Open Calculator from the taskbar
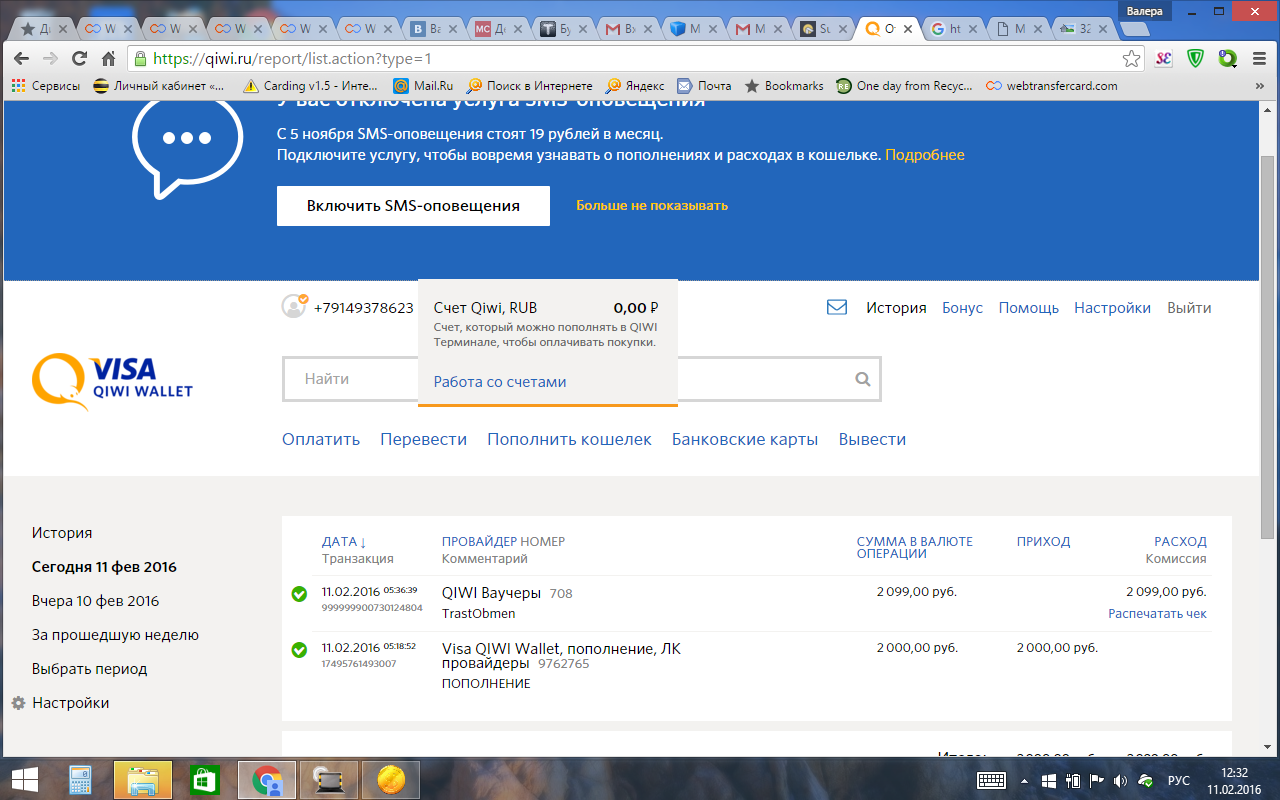1280x800 pixels. click(80, 780)
